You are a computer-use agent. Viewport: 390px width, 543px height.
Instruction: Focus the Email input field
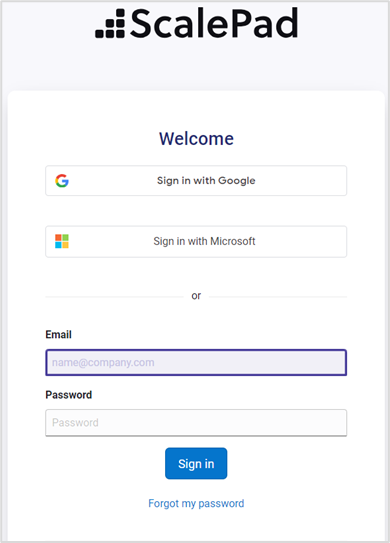coord(196,363)
